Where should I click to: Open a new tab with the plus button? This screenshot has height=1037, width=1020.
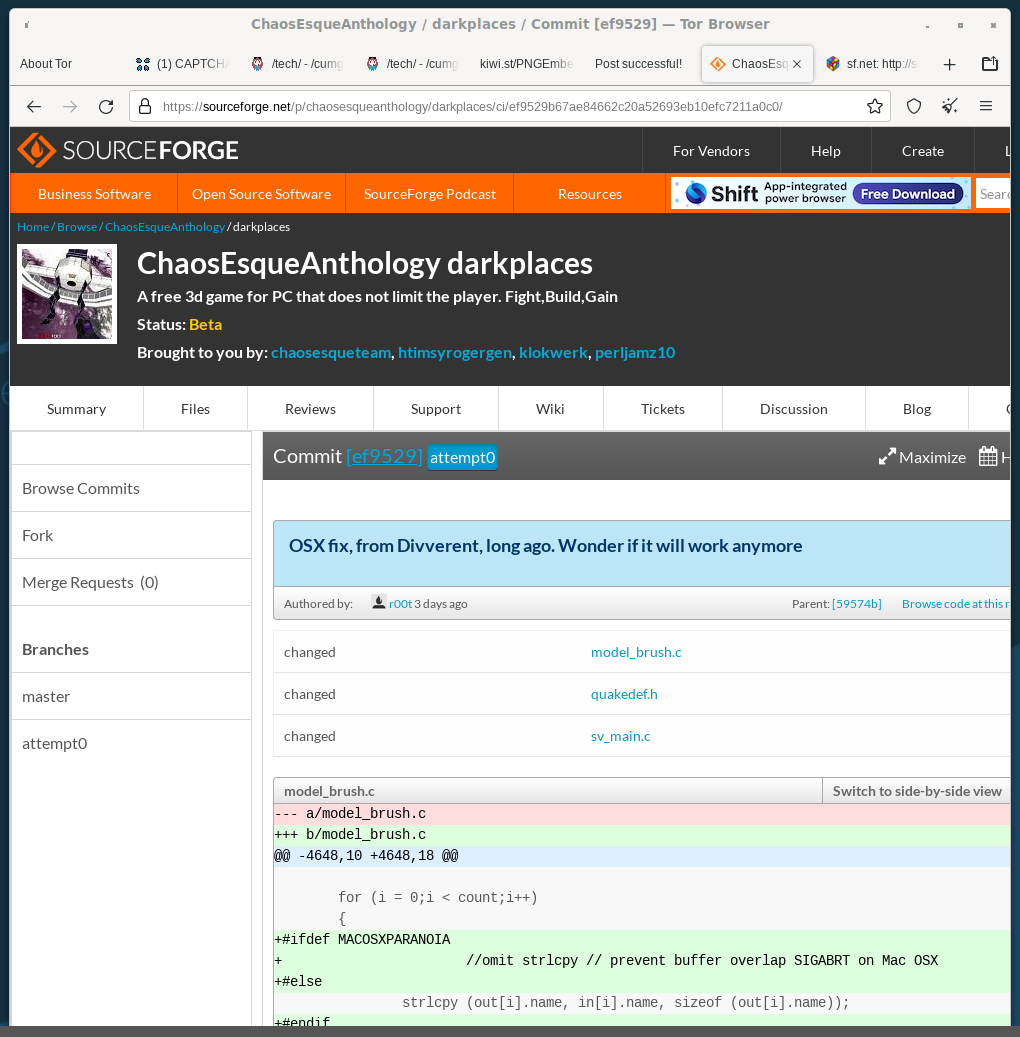(x=949, y=64)
